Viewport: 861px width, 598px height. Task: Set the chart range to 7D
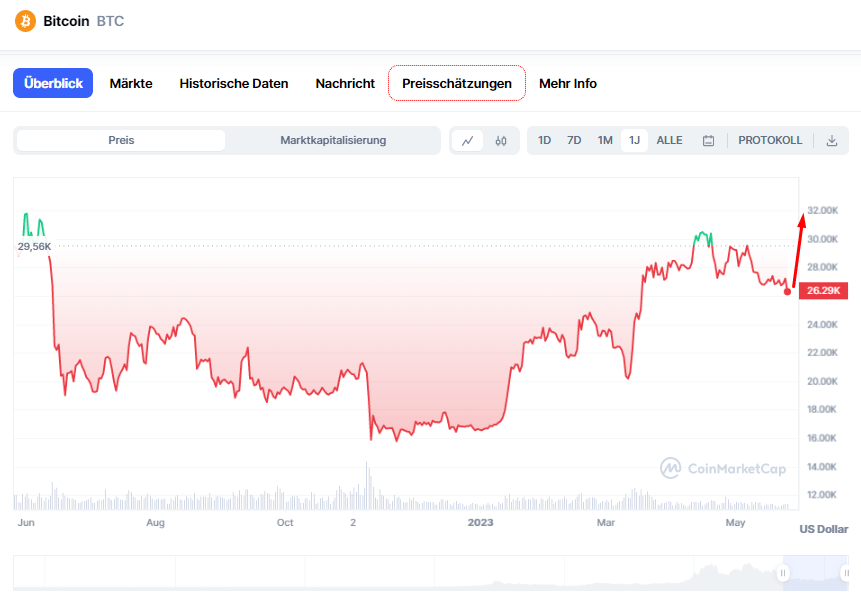tap(574, 141)
